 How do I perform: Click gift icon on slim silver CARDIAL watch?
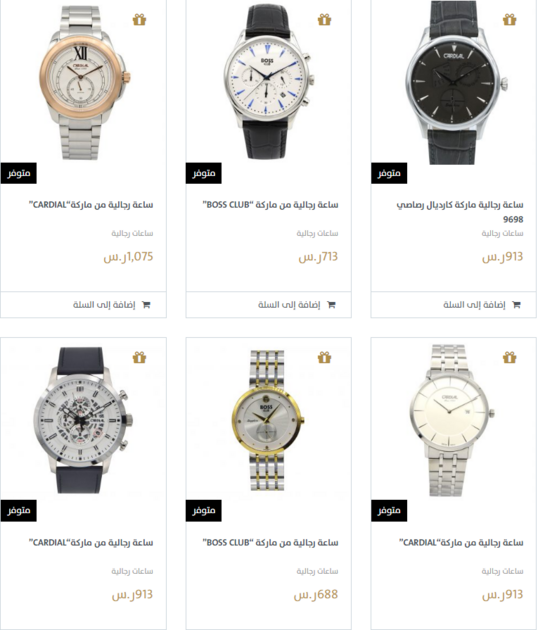point(509,357)
